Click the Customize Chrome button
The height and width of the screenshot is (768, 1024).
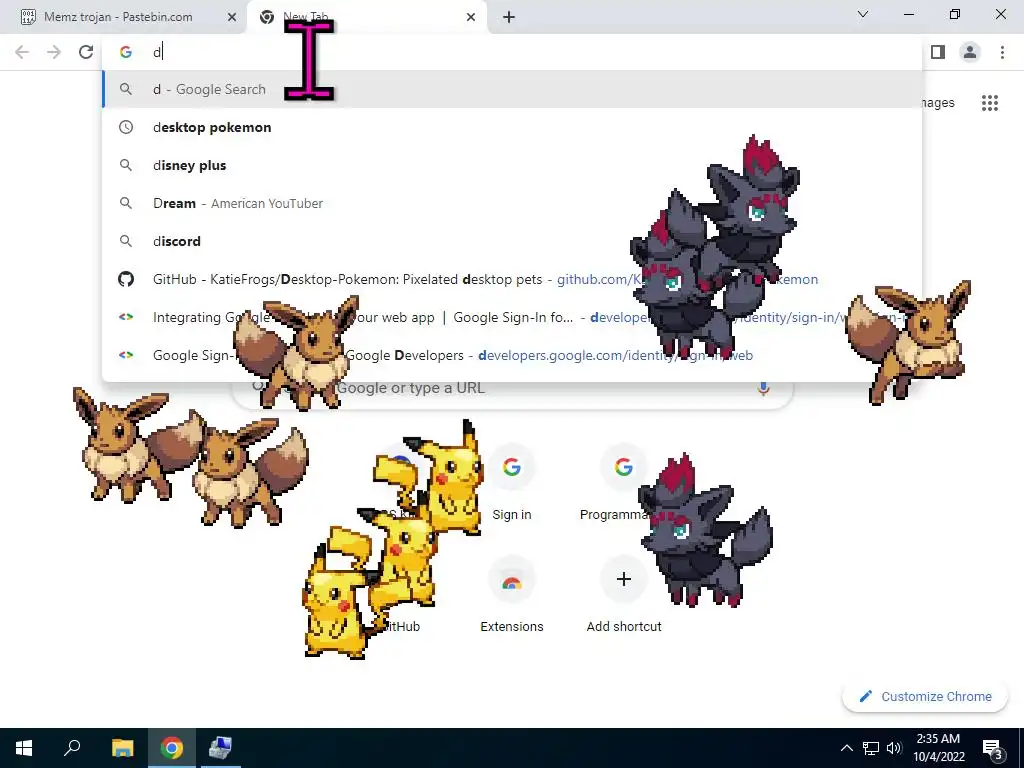[x=925, y=696]
